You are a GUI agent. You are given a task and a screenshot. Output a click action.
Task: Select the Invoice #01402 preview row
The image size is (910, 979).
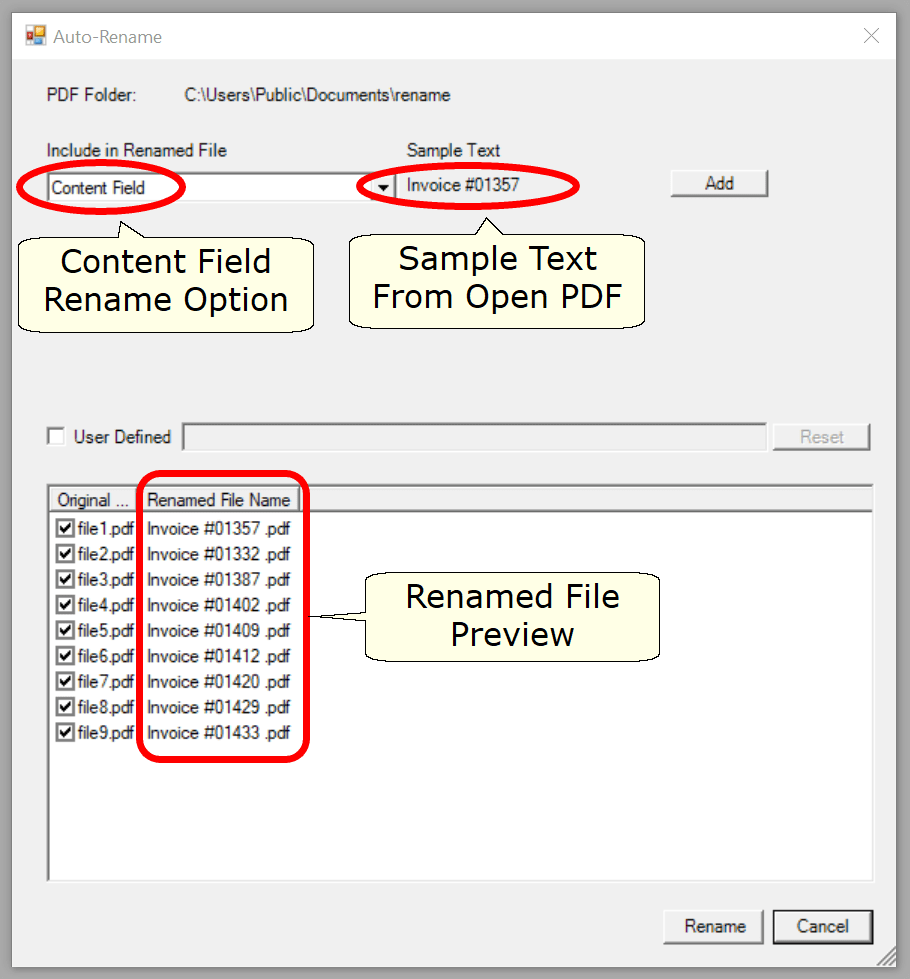(214, 605)
